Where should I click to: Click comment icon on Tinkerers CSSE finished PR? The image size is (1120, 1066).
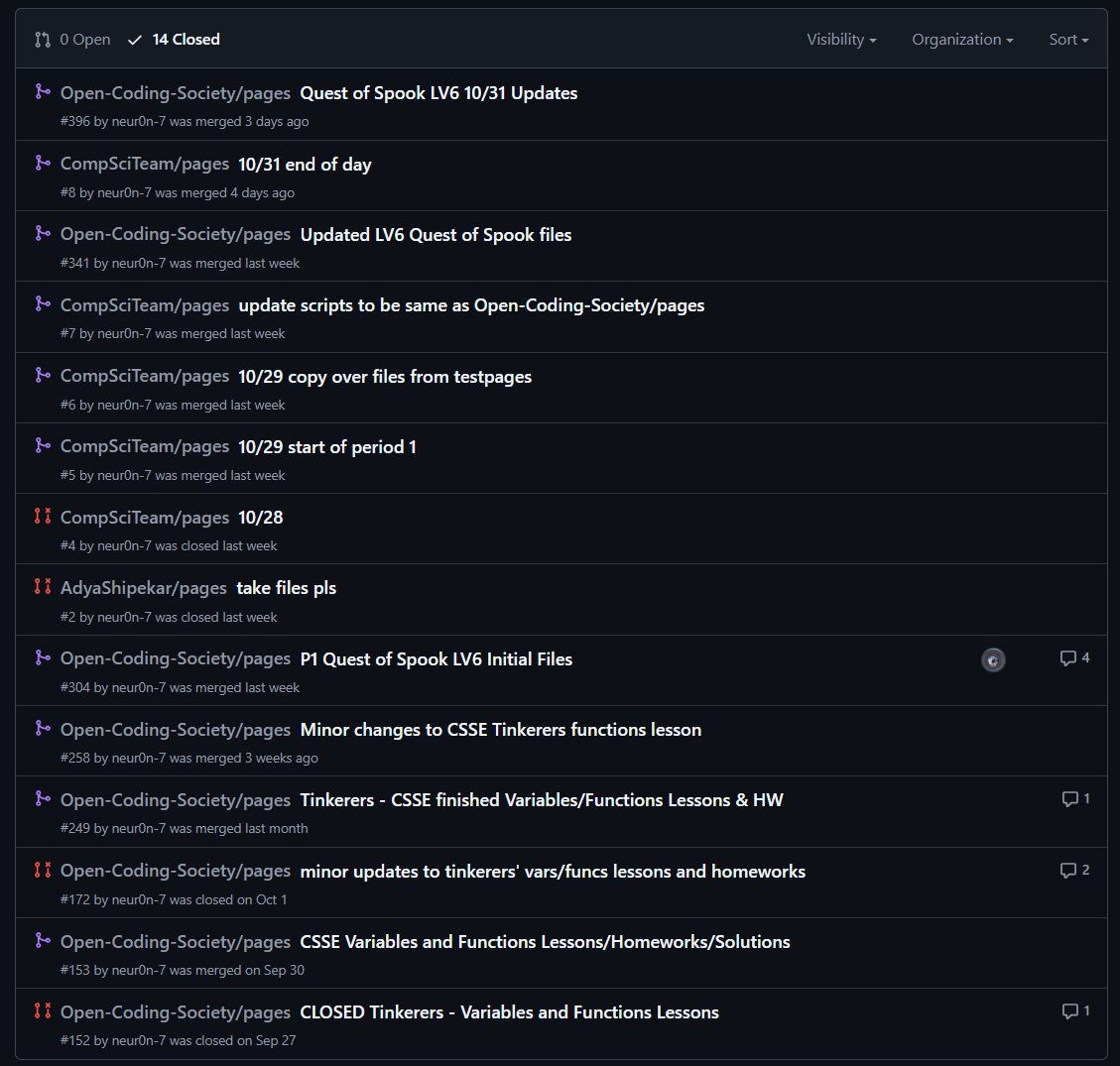click(x=1075, y=799)
